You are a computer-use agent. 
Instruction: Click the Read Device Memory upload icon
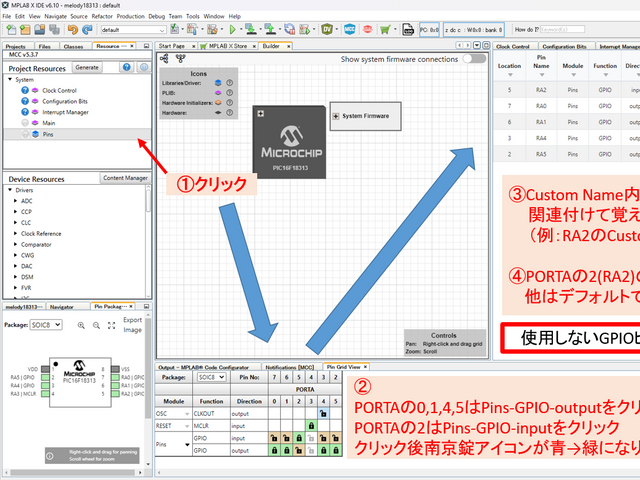click(x=270, y=29)
